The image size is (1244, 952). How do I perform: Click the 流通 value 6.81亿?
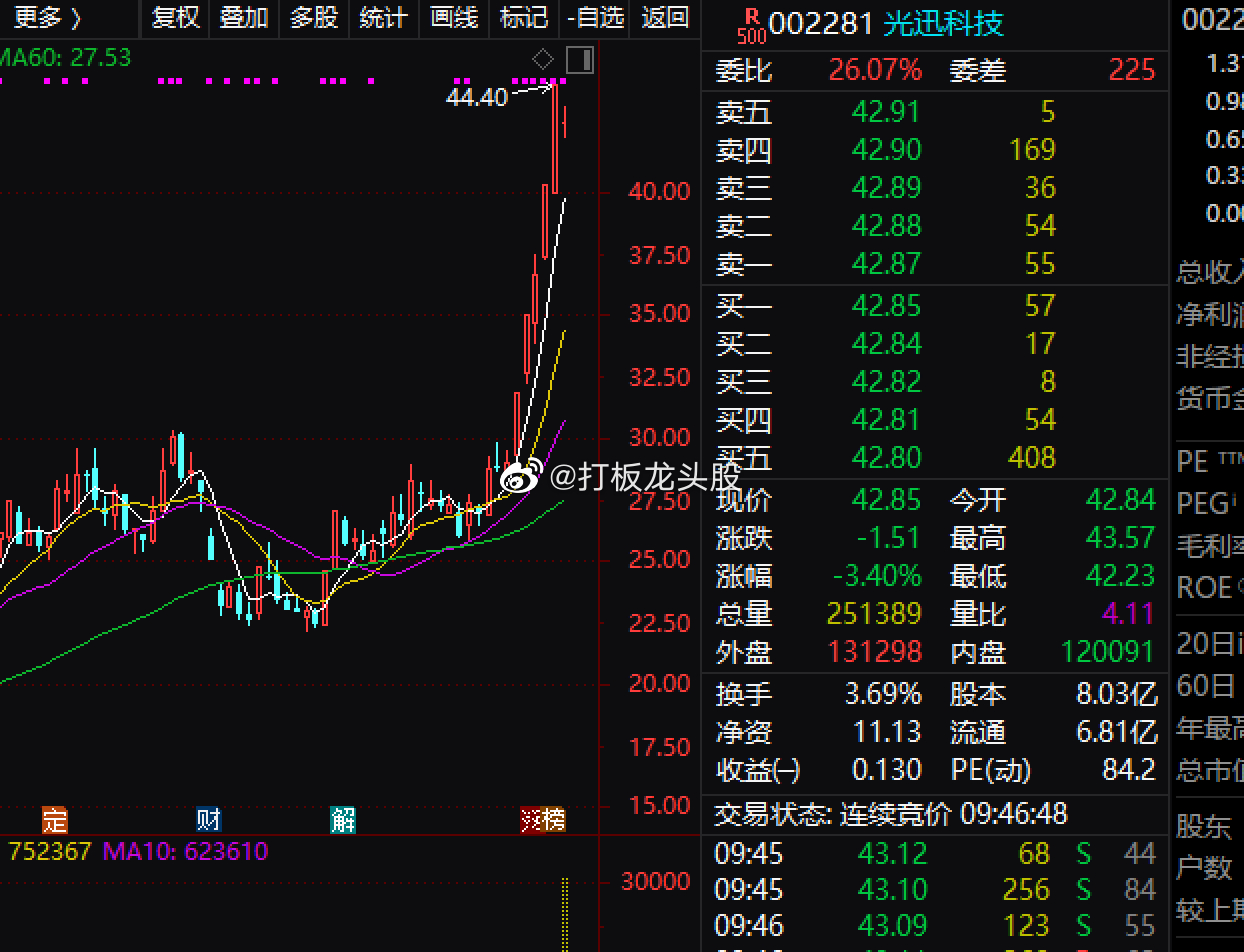pos(1116,732)
